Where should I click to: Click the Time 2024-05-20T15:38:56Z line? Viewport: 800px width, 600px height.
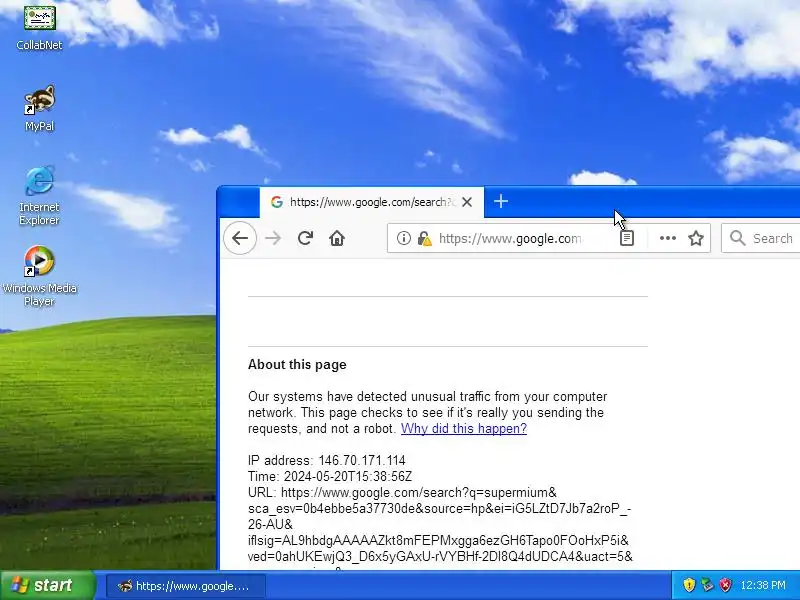(x=330, y=476)
